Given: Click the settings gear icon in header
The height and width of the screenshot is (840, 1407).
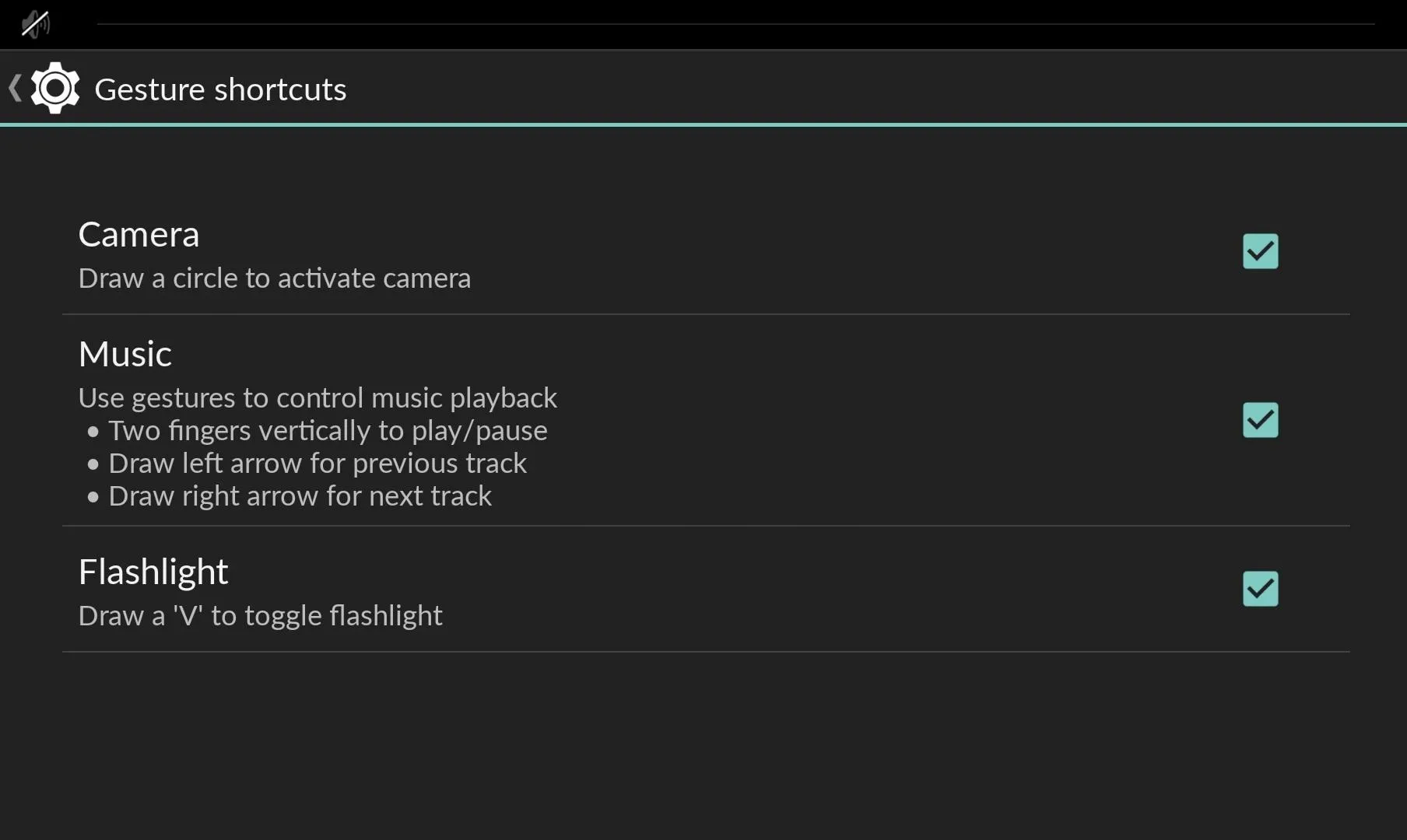Looking at the screenshot, I should (x=55, y=88).
